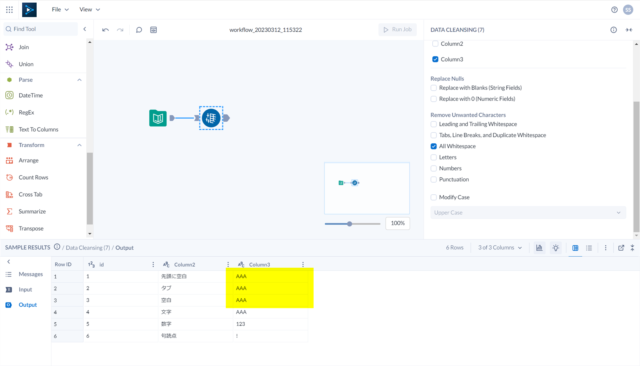Open results more options vertical dots

(x=606, y=248)
